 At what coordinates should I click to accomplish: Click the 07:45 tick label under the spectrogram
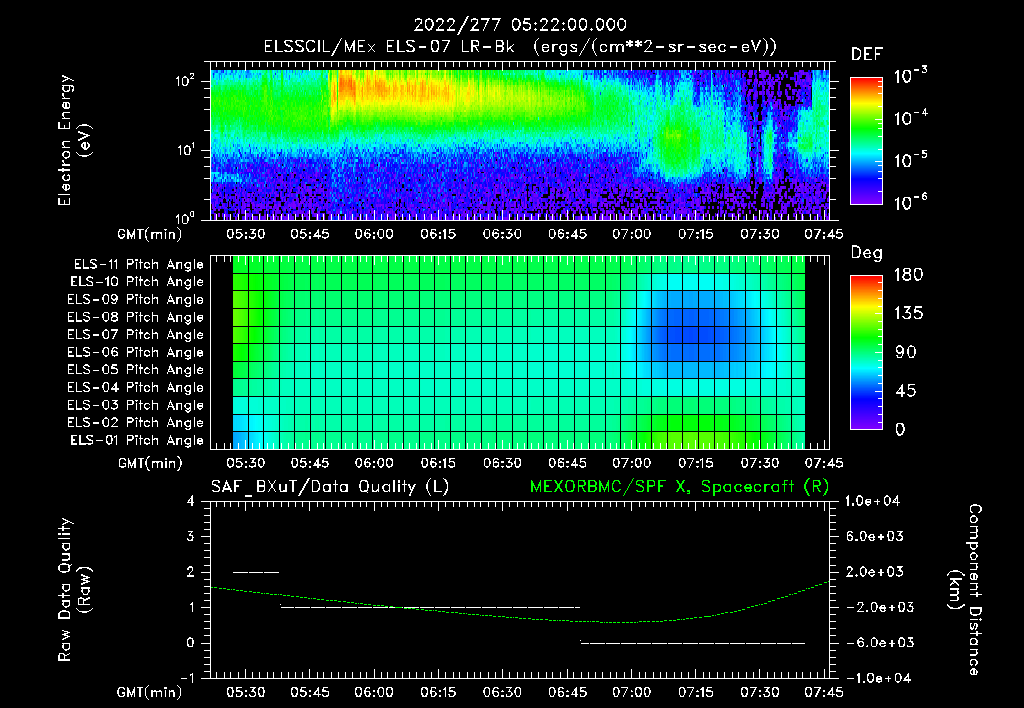click(824, 234)
